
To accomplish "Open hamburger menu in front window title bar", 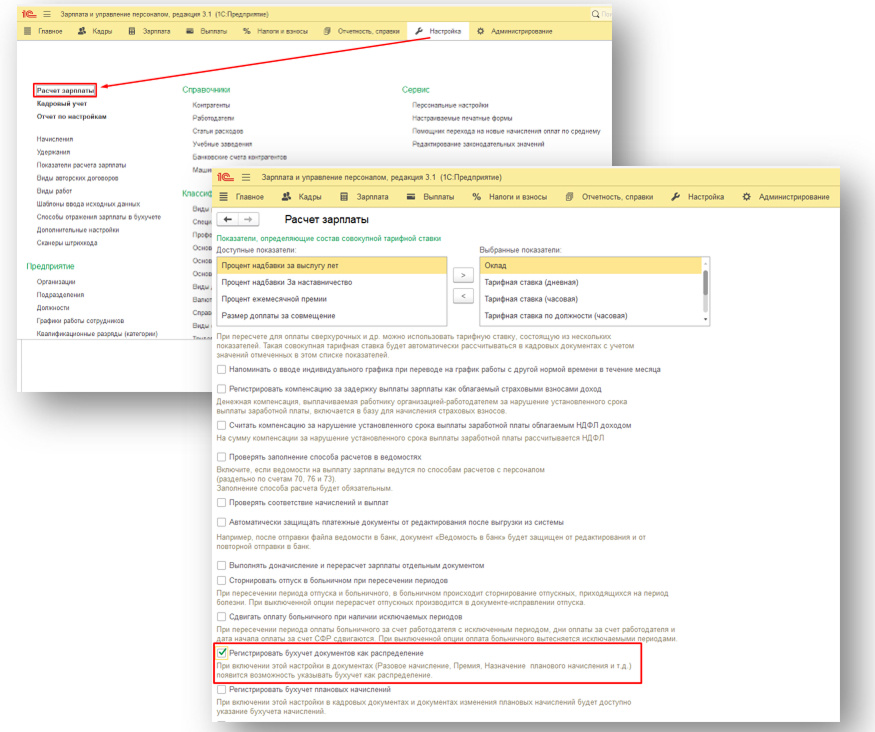I will pyautogui.click(x=246, y=177).
